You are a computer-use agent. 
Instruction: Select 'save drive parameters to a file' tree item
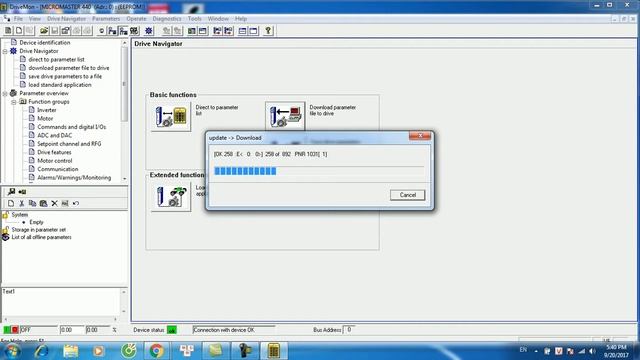click(65, 76)
